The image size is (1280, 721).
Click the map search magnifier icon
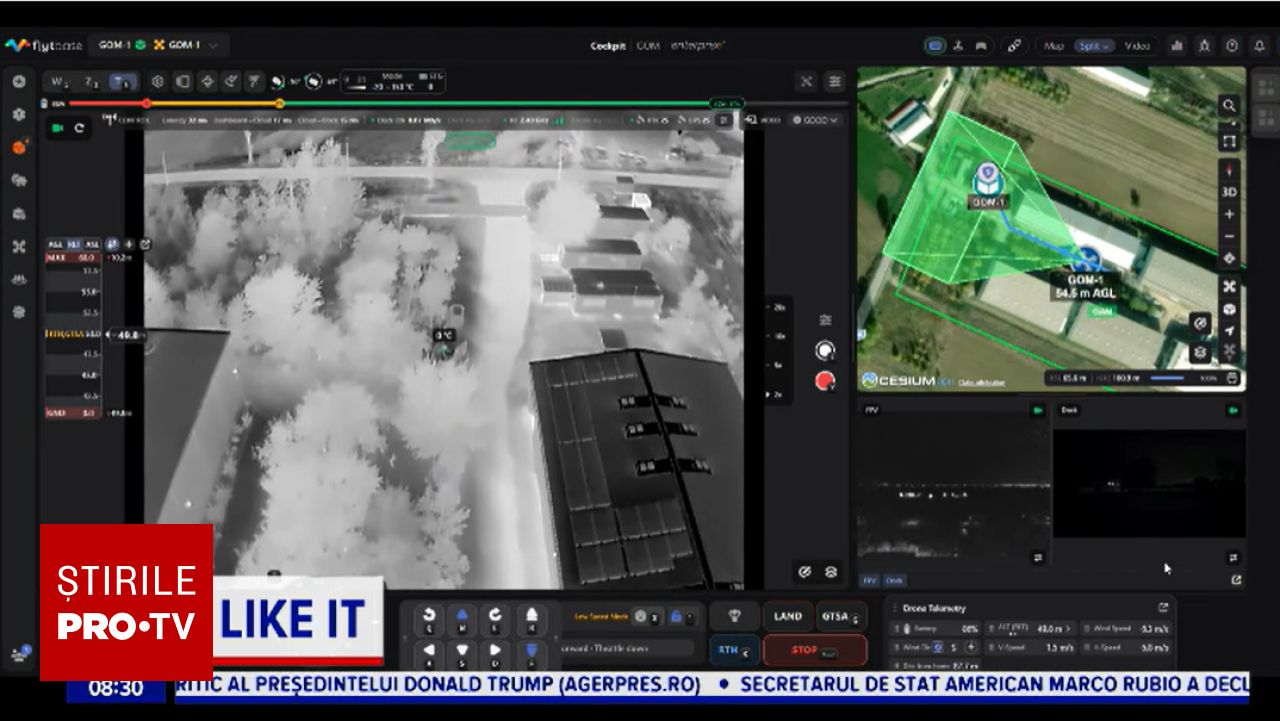point(1229,105)
